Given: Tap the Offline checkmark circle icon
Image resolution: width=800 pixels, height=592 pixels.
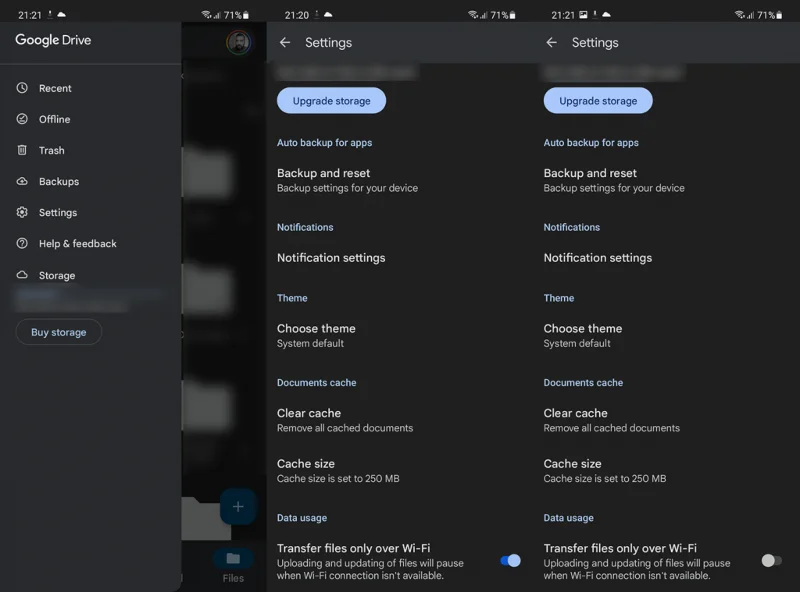Looking at the screenshot, I should pos(22,119).
